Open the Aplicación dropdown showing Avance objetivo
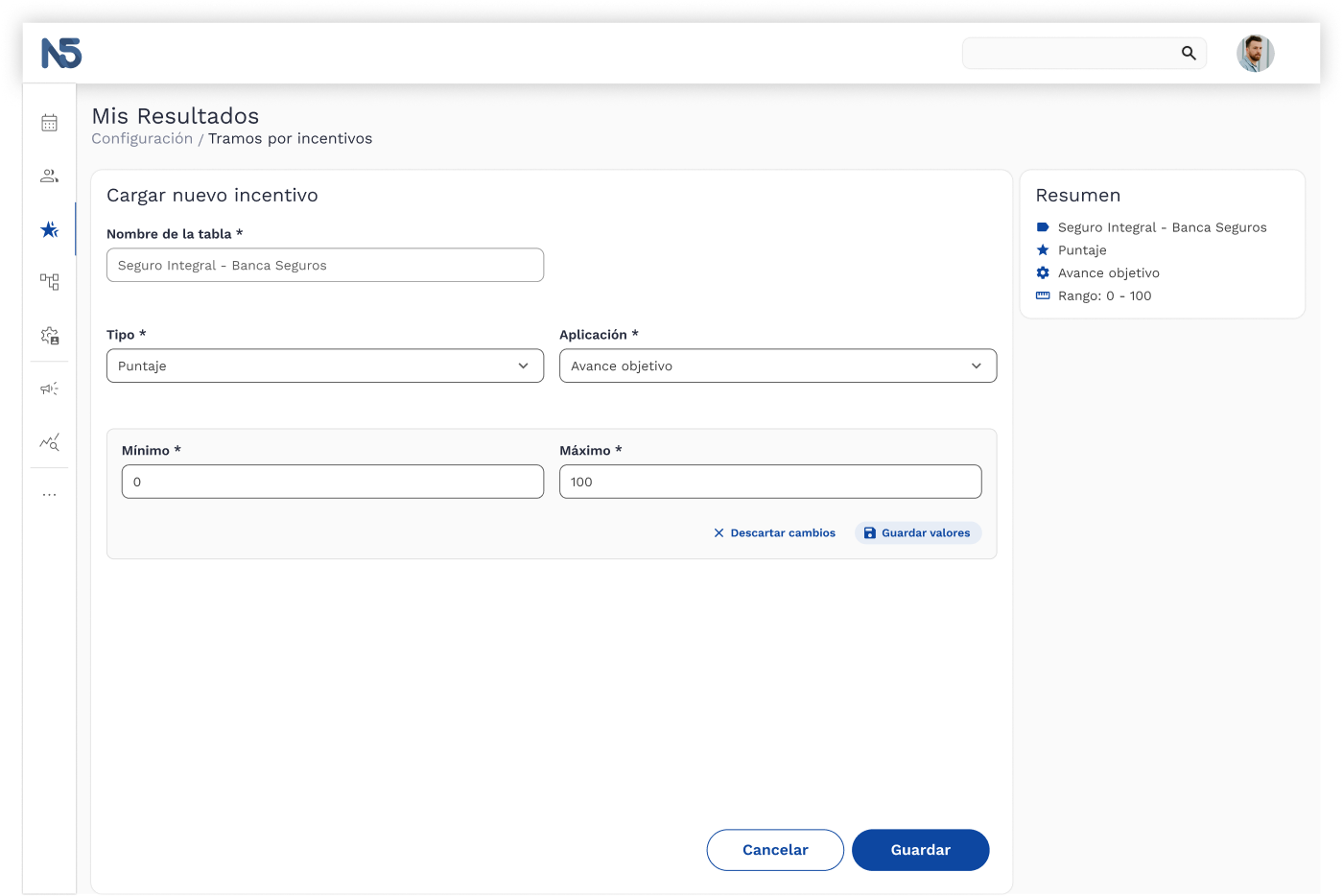1343x896 pixels. (x=778, y=365)
